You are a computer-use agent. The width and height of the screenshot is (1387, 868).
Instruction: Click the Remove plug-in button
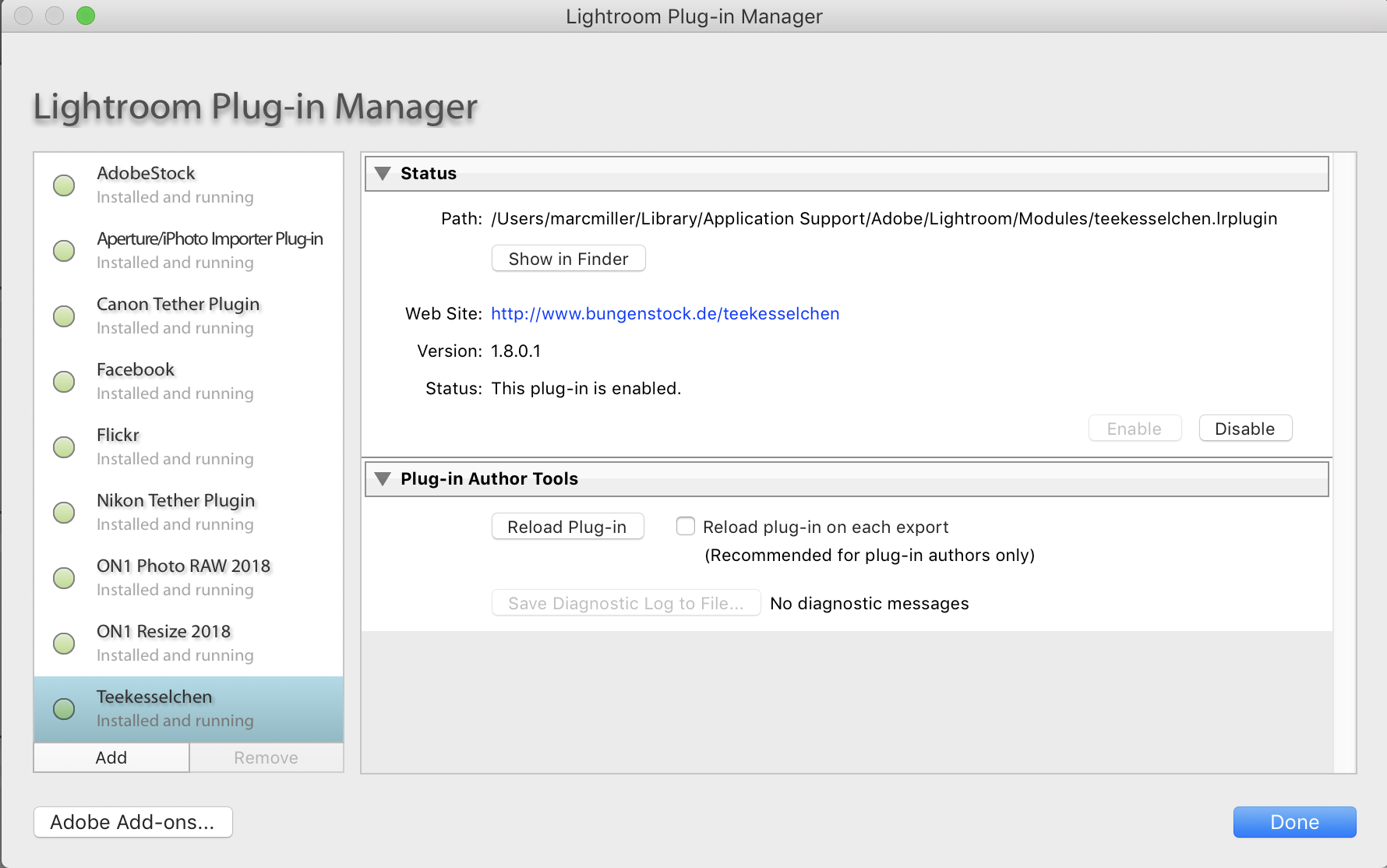[266, 757]
